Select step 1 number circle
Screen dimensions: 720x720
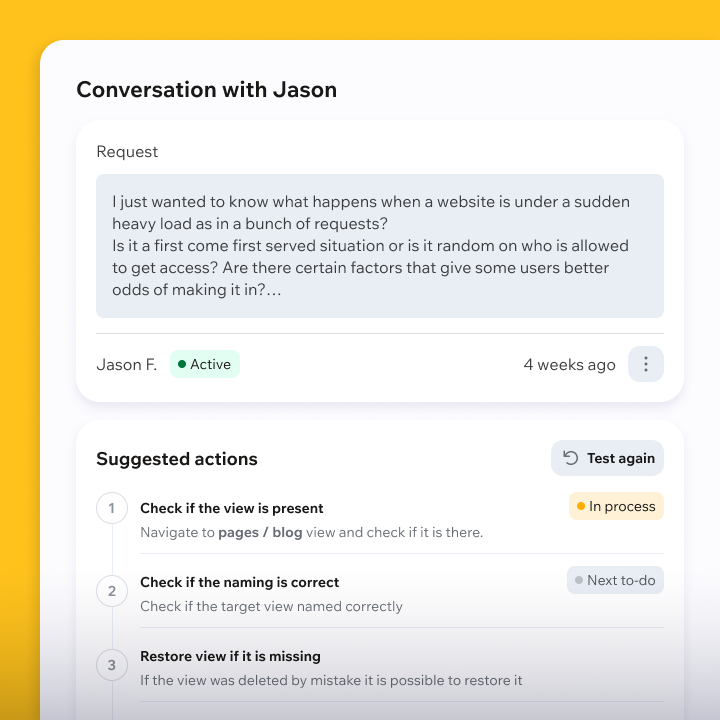pos(112,508)
